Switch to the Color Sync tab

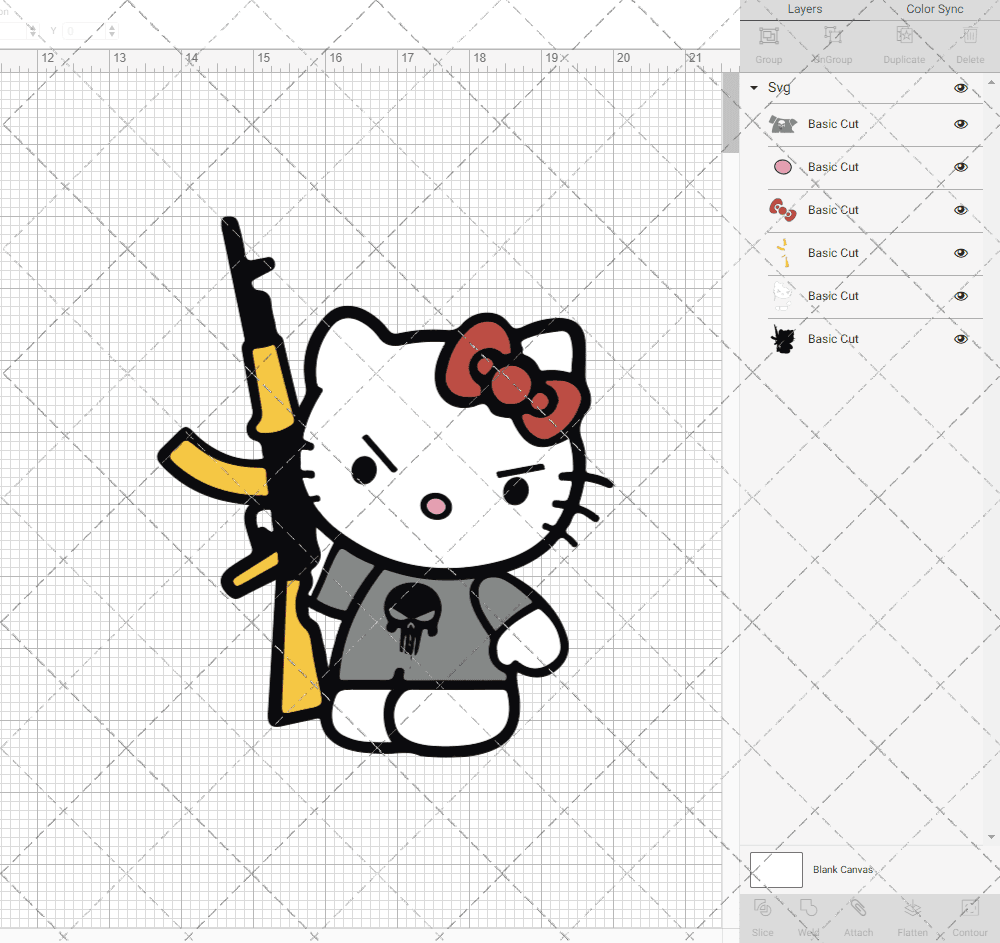click(x=934, y=10)
